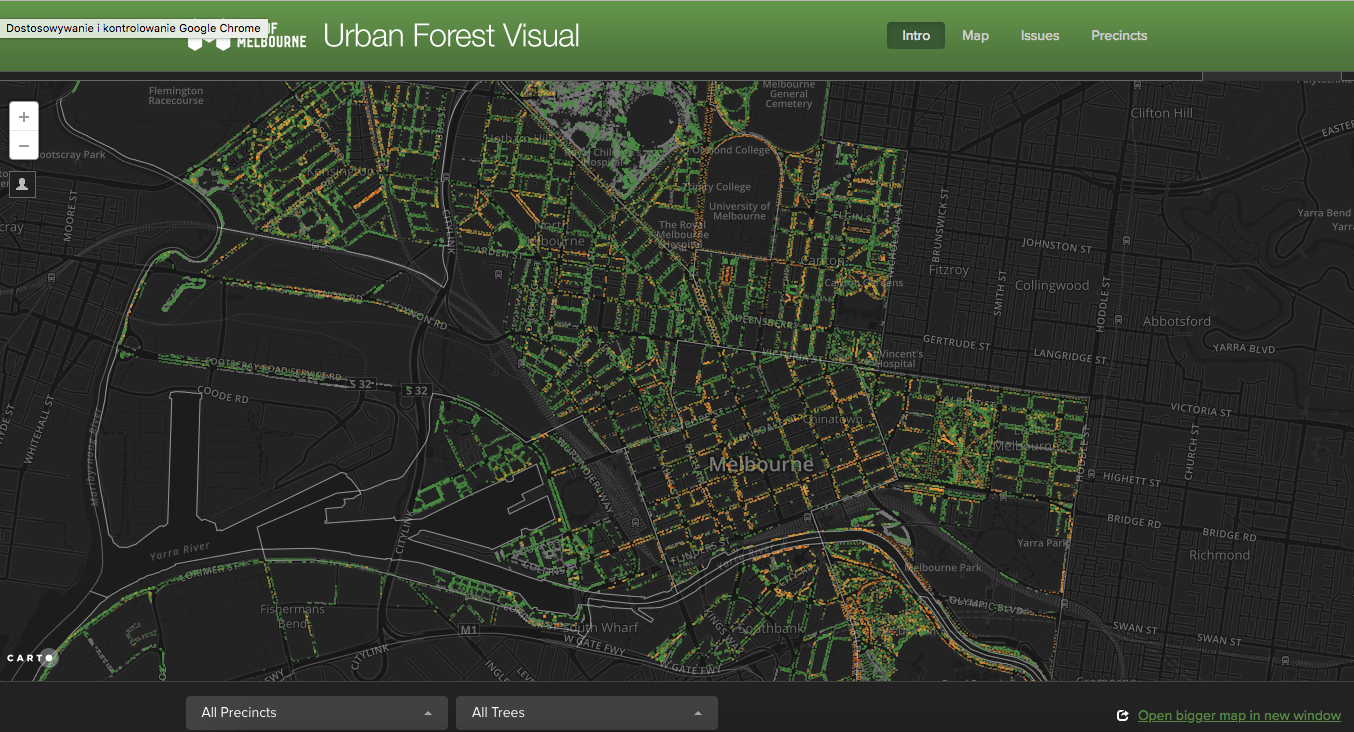Image resolution: width=1354 pixels, height=732 pixels.
Task: Open the All Trees dropdown
Action: point(587,713)
